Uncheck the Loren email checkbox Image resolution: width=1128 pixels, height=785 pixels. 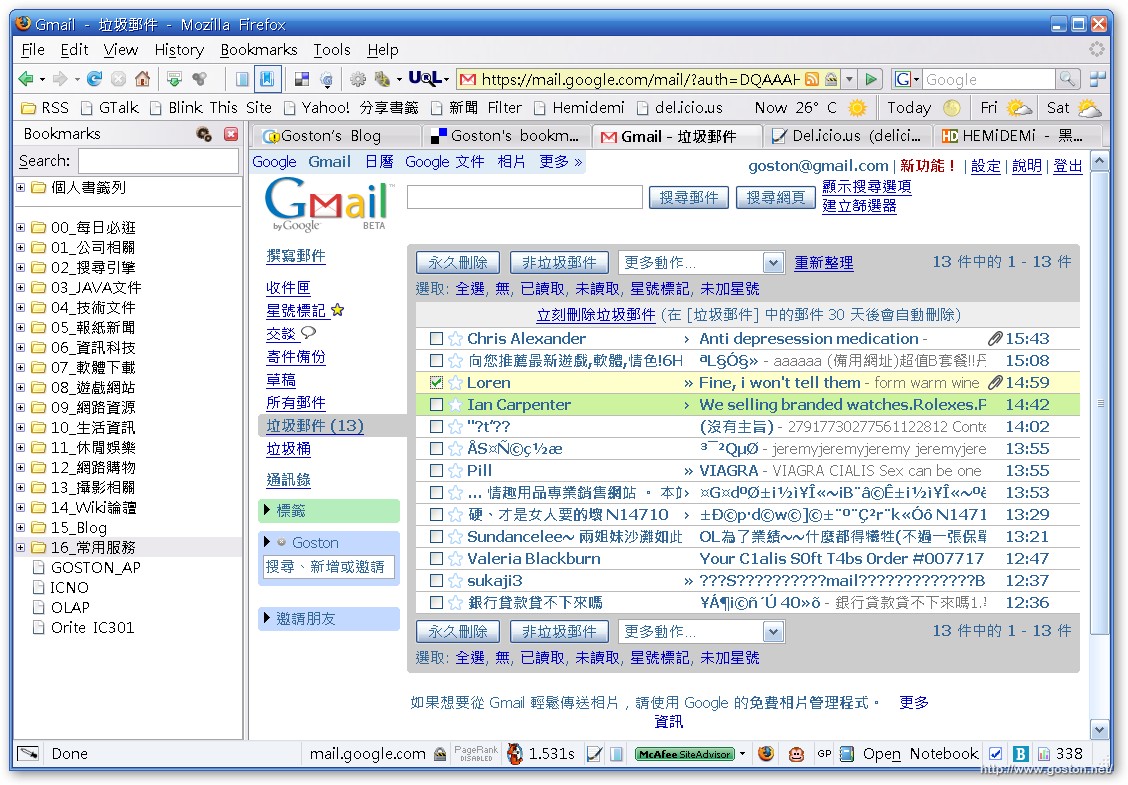(x=436, y=383)
